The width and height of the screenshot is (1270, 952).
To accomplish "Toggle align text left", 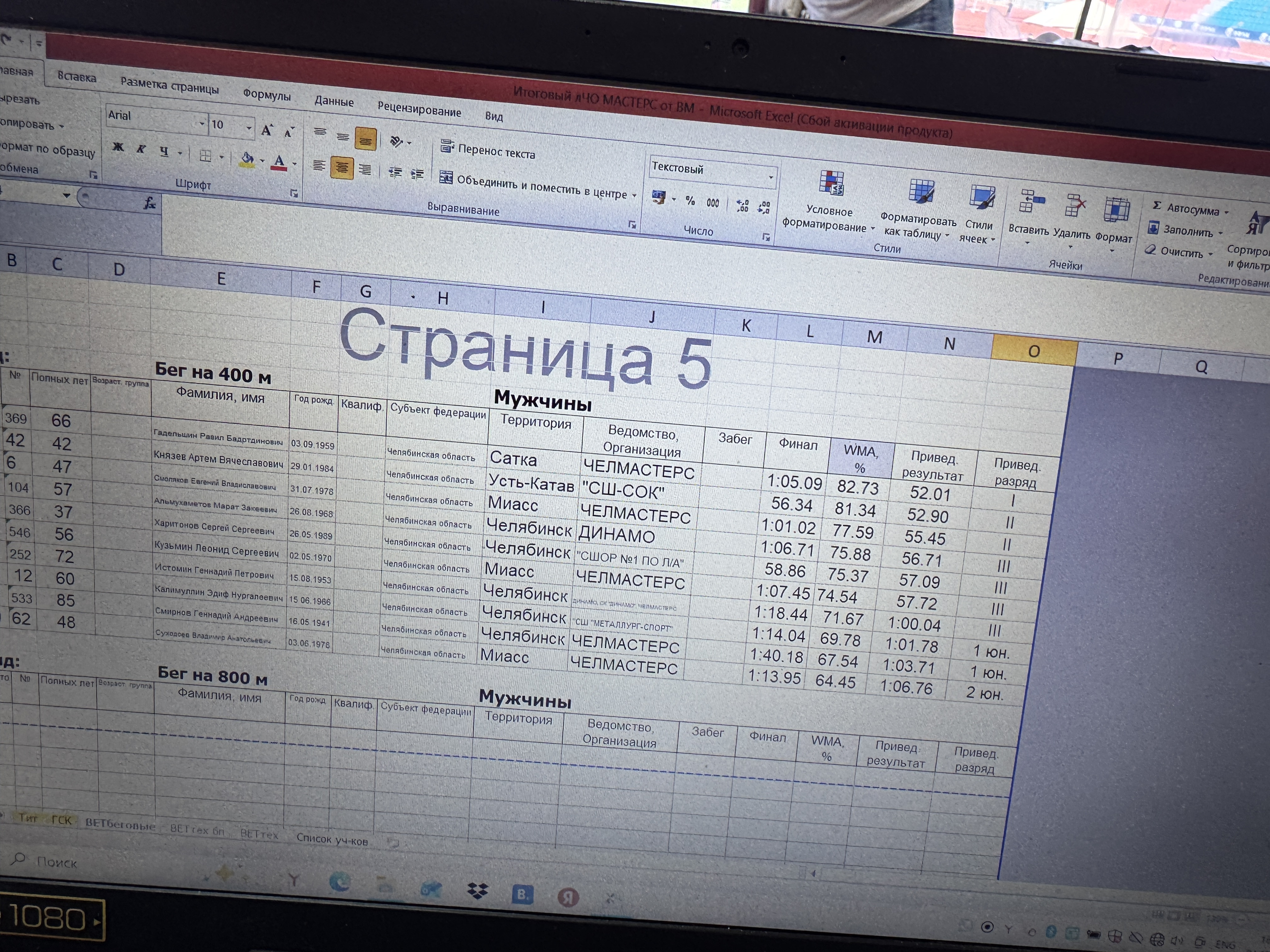I will point(319,166).
